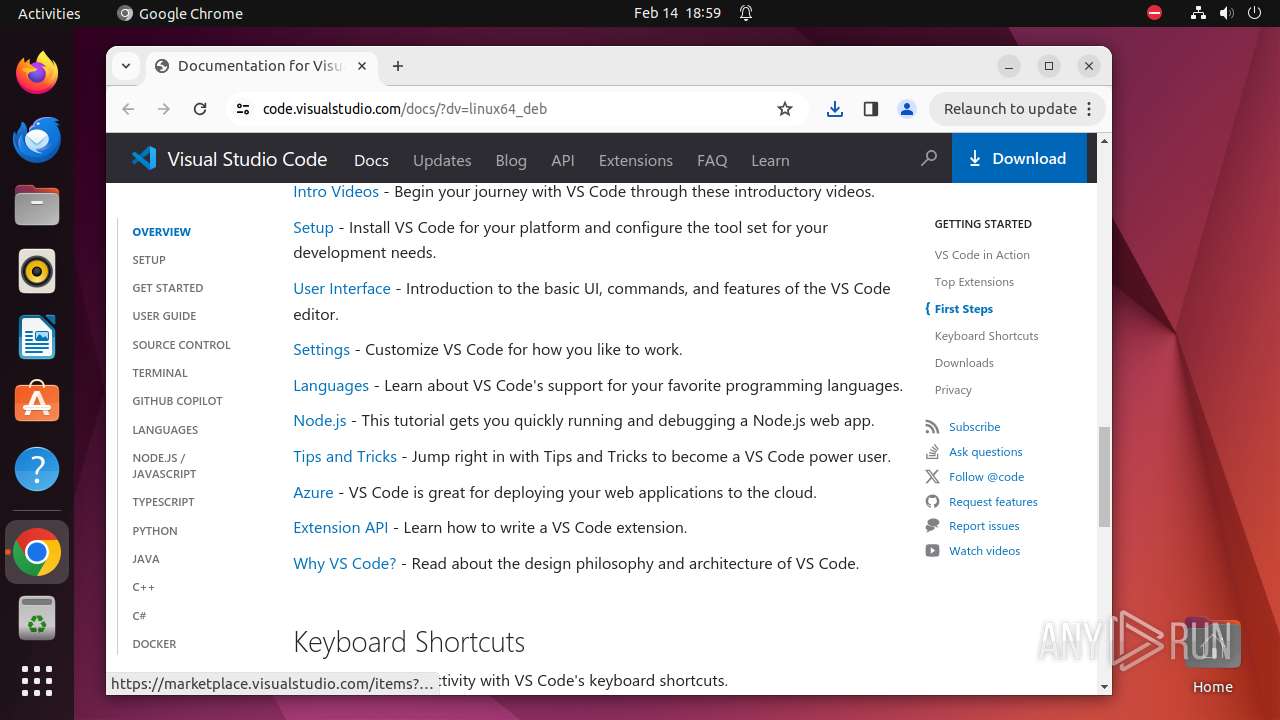The width and height of the screenshot is (1280, 720).
Task: Open Trash from the dock
Action: click(37, 618)
